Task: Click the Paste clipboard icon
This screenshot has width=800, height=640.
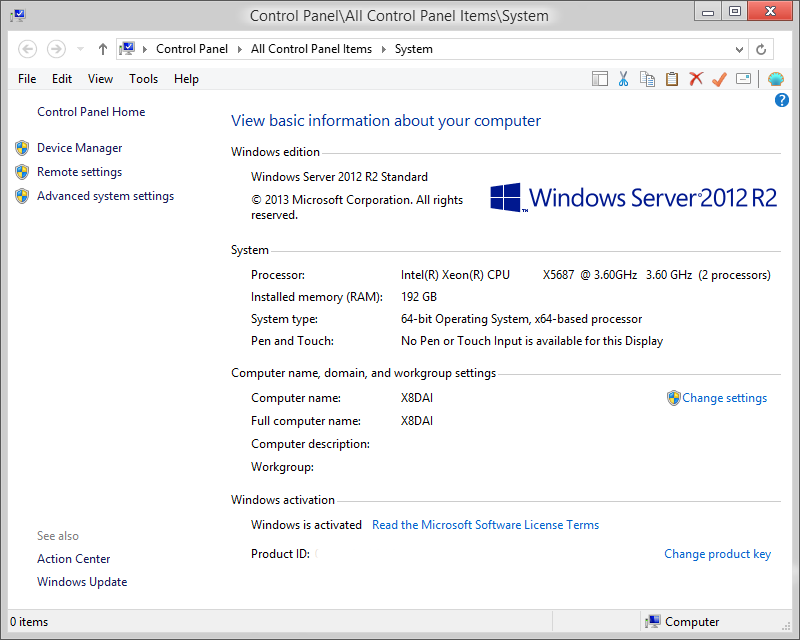Action: 671,79
